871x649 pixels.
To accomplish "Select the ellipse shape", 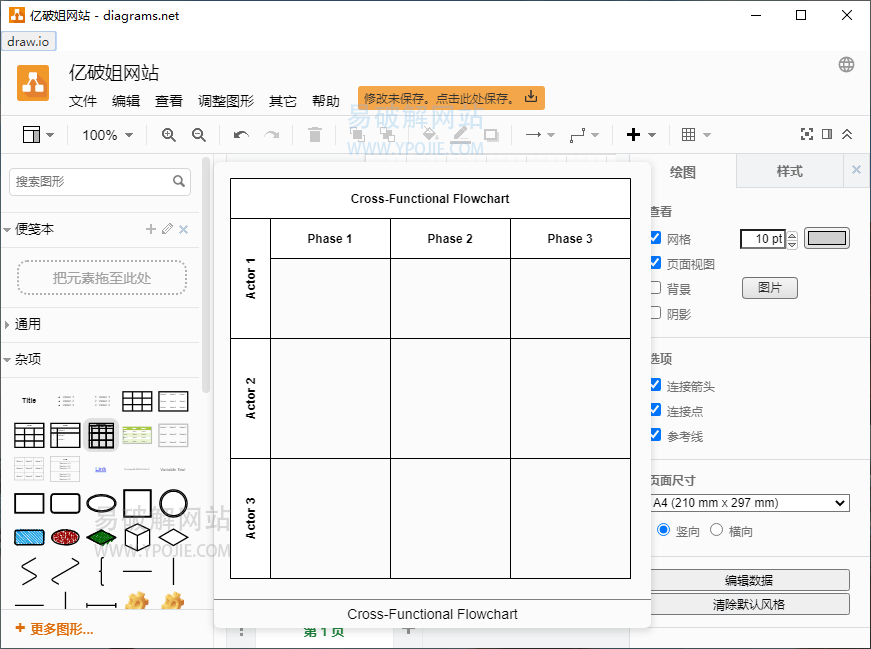I will click(101, 503).
